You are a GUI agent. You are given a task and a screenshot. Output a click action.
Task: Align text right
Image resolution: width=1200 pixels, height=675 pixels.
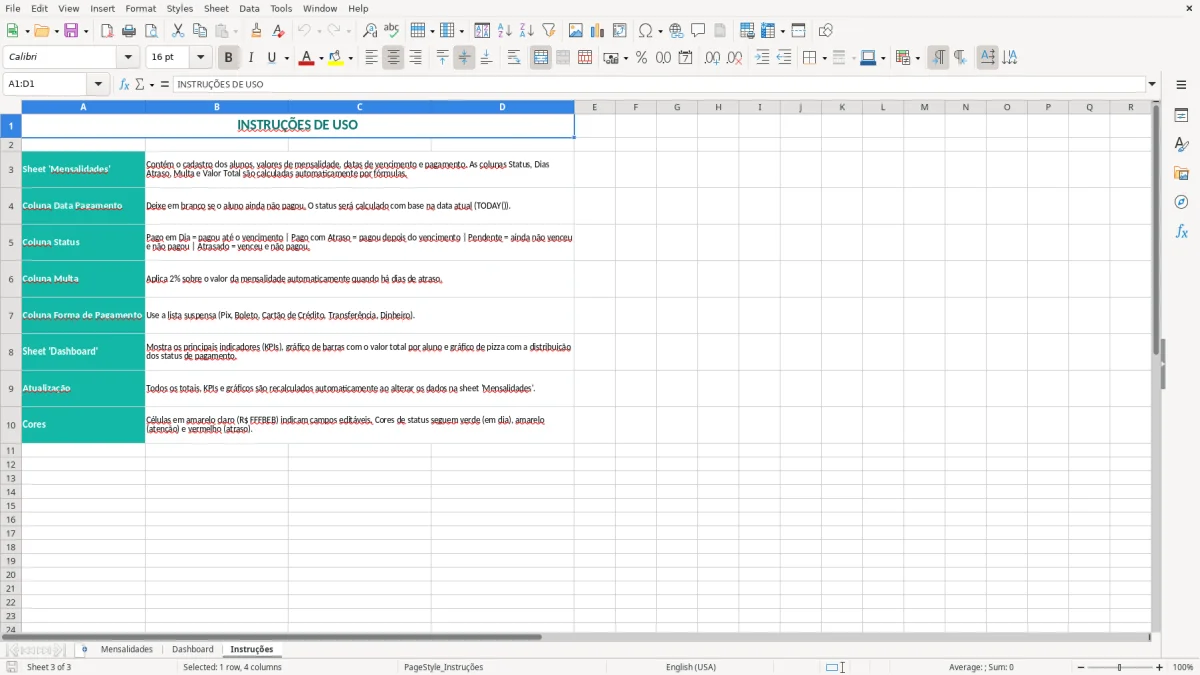coord(415,58)
